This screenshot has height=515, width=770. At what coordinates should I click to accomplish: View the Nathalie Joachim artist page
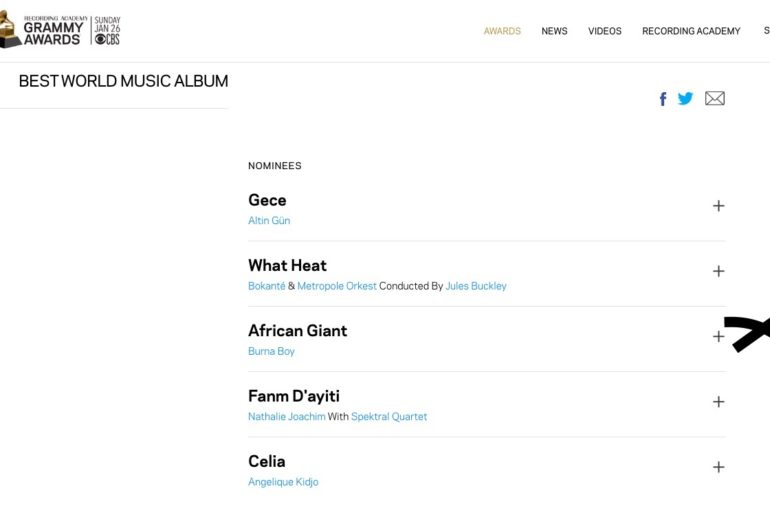(x=286, y=417)
